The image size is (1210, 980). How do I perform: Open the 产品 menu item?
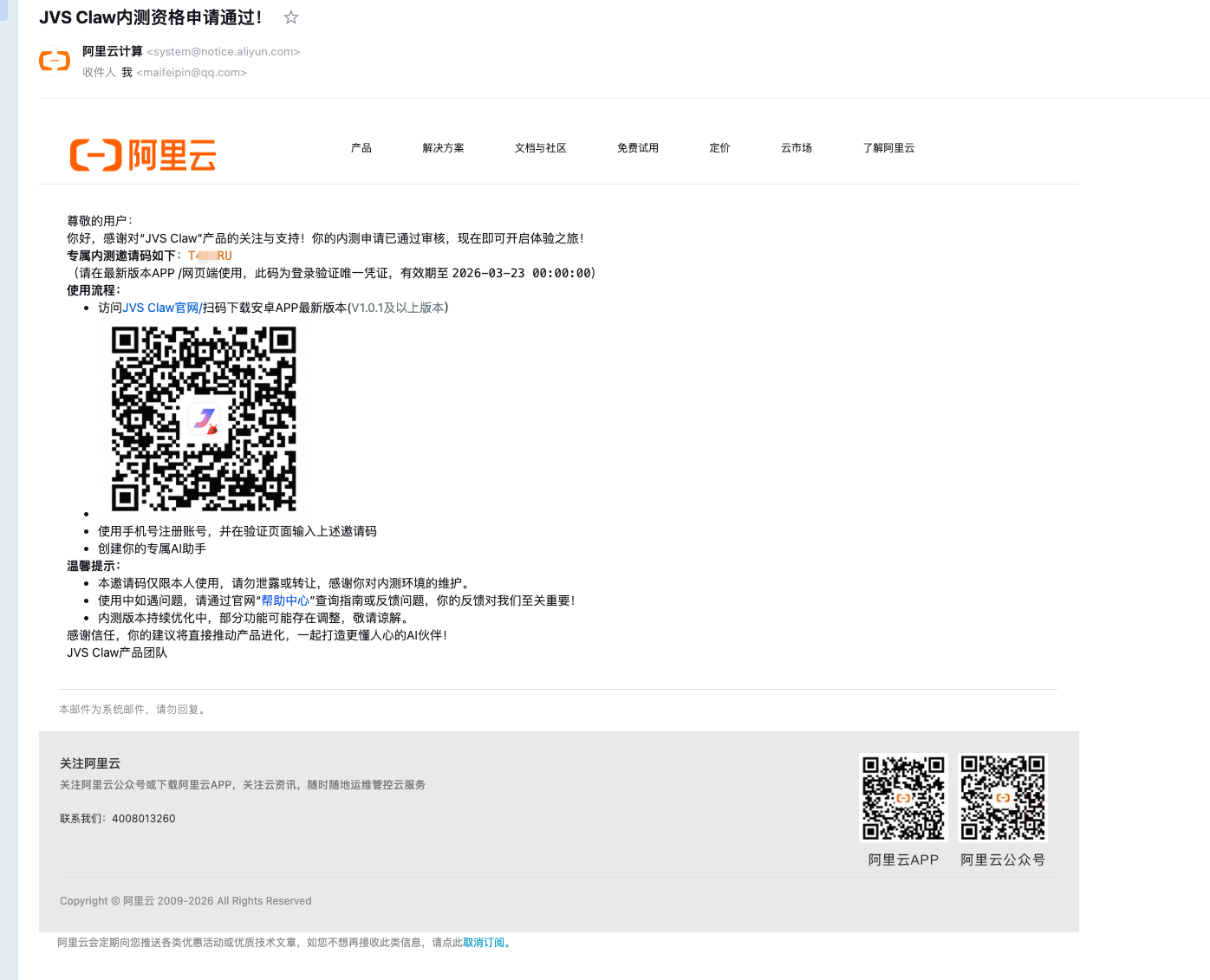[x=361, y=148]
